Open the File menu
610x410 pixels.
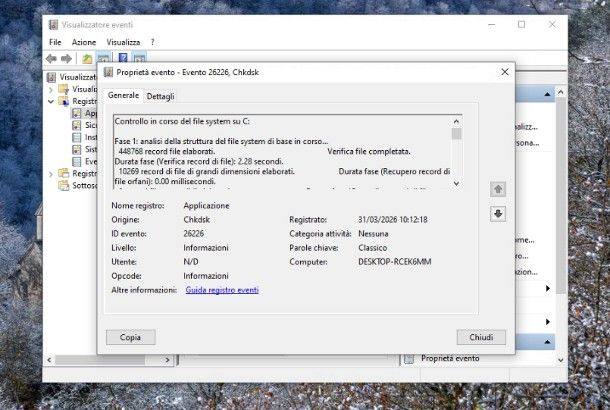[55, 42]
